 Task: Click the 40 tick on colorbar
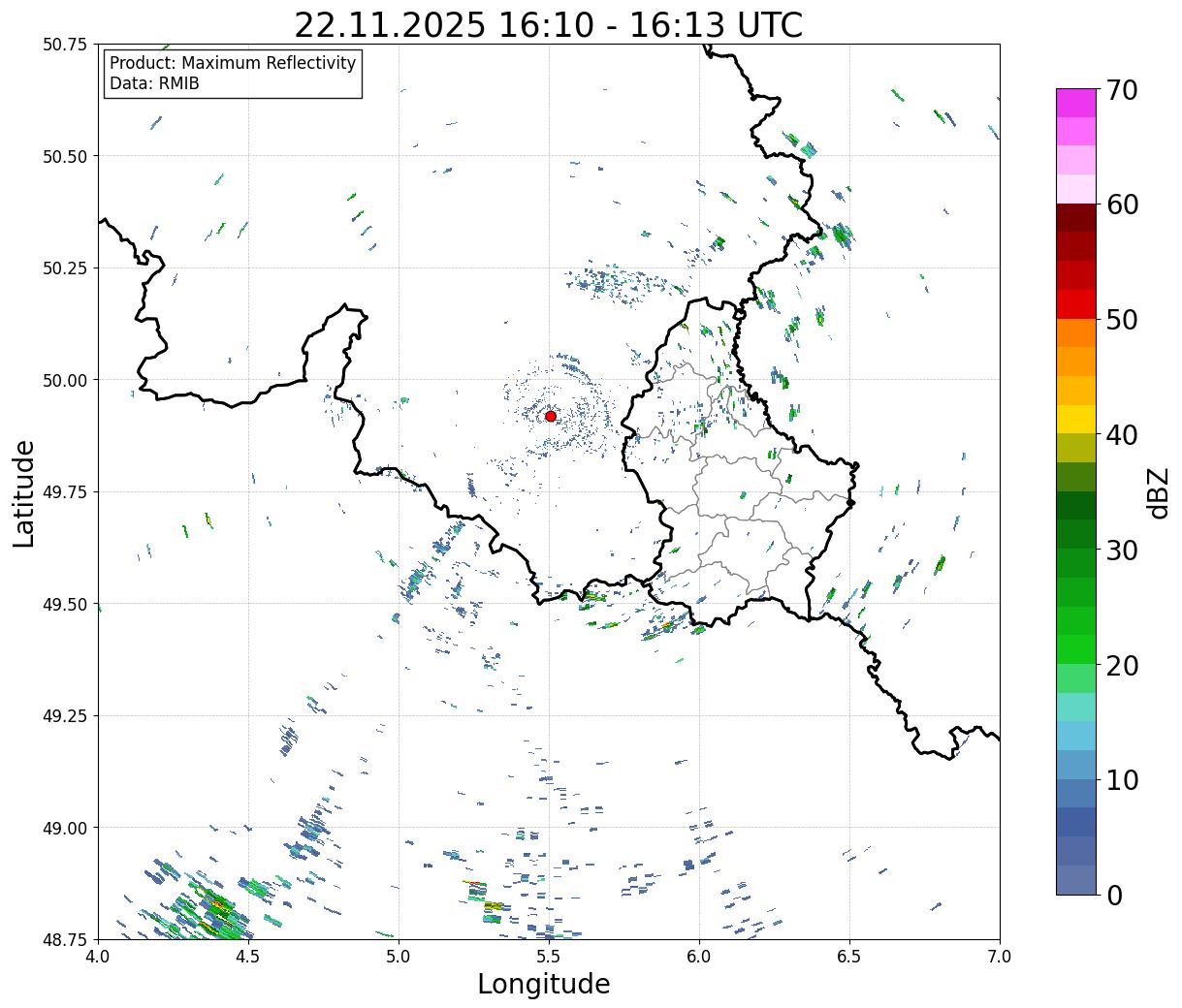click(1121, 435)
